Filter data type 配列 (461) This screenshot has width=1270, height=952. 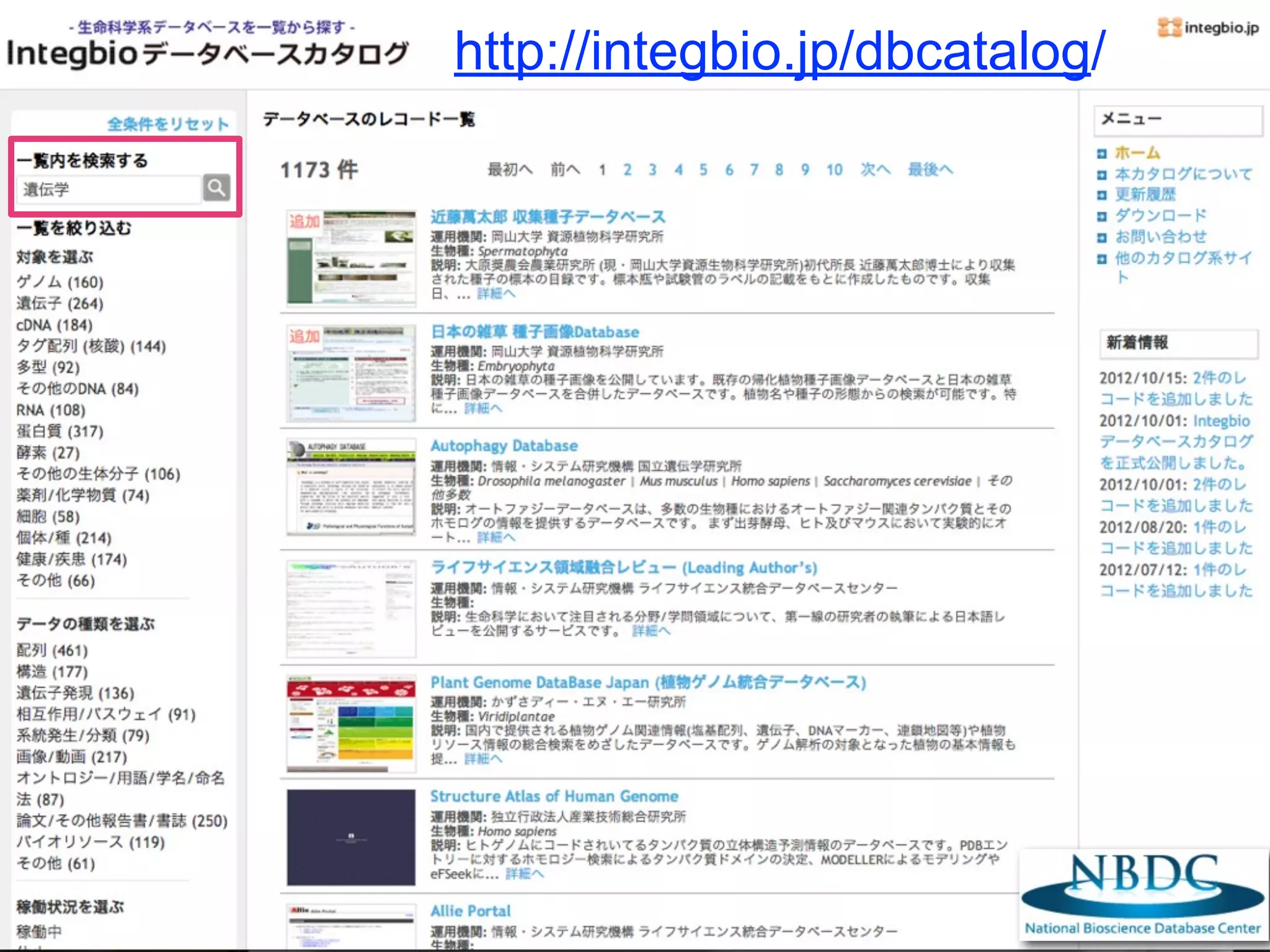click(x=53, y=650)
